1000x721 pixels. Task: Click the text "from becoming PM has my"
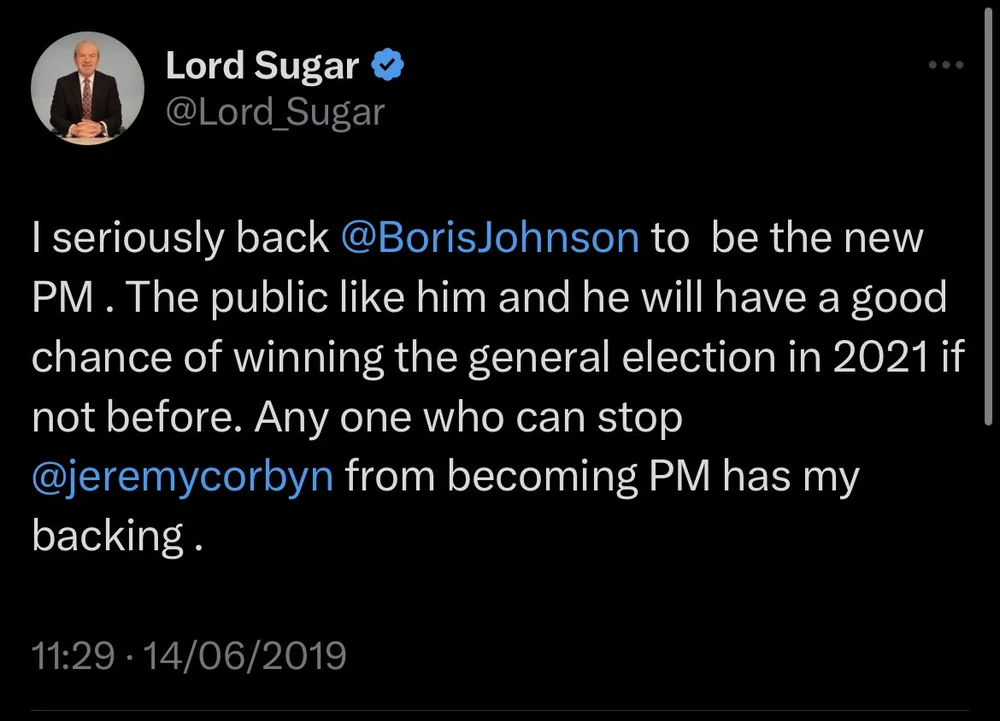[603, 477]
